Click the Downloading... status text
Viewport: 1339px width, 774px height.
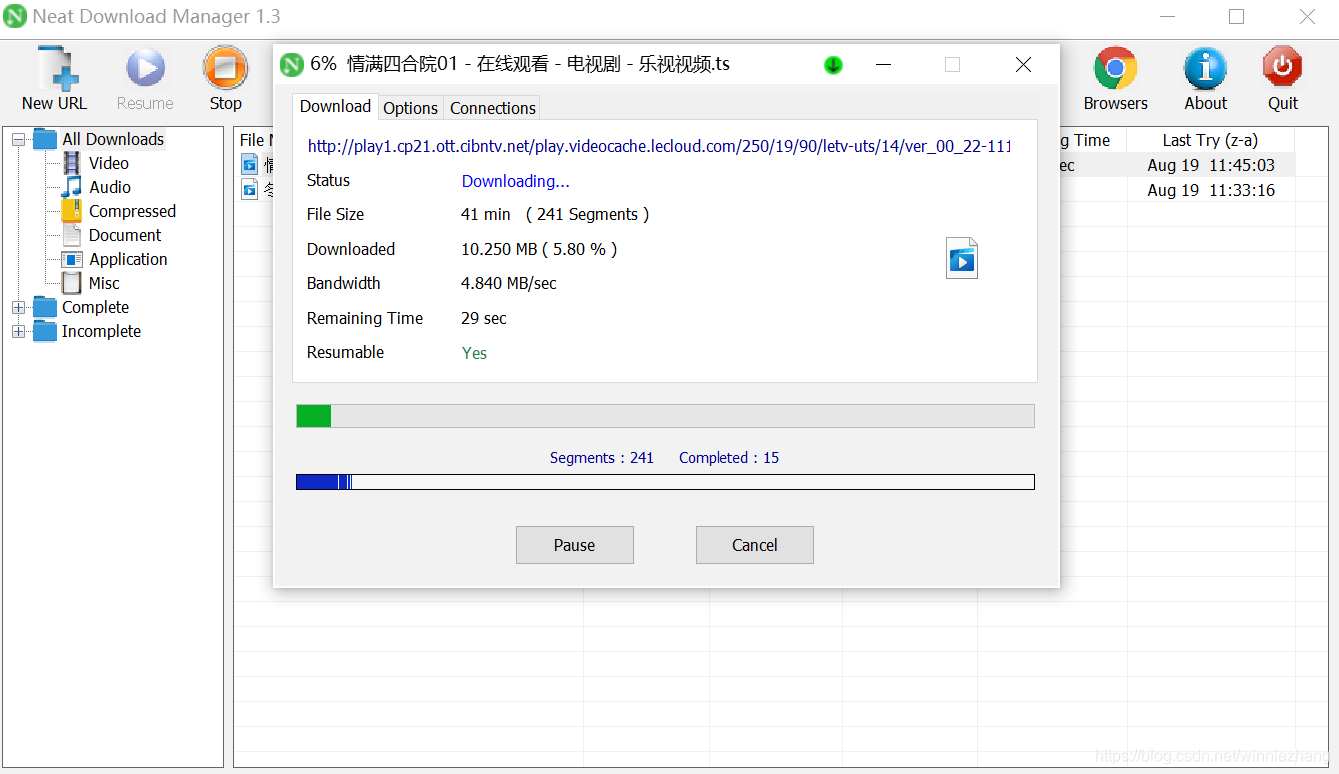[x=515, y=181]
